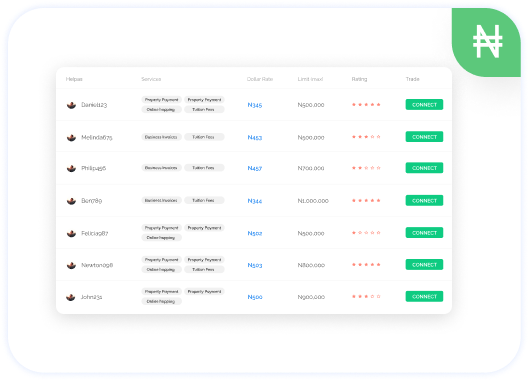This screenshot has width=529, height=381.
Task: Select Business Invoices tag for Melinda675
Action: pyautogui.click(x=161, y=137)
